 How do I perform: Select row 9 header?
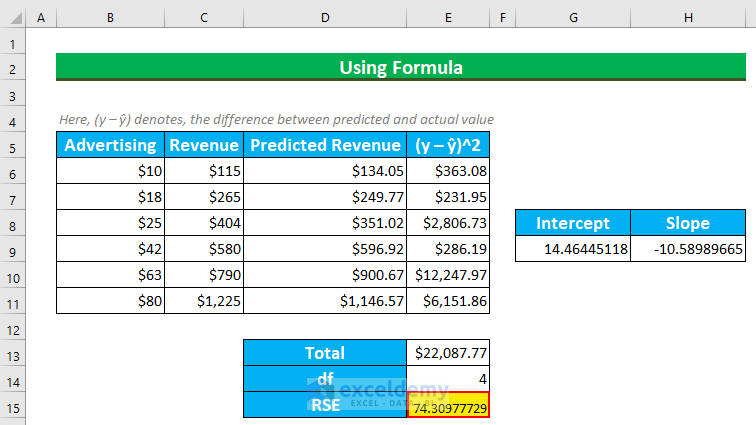12,249
